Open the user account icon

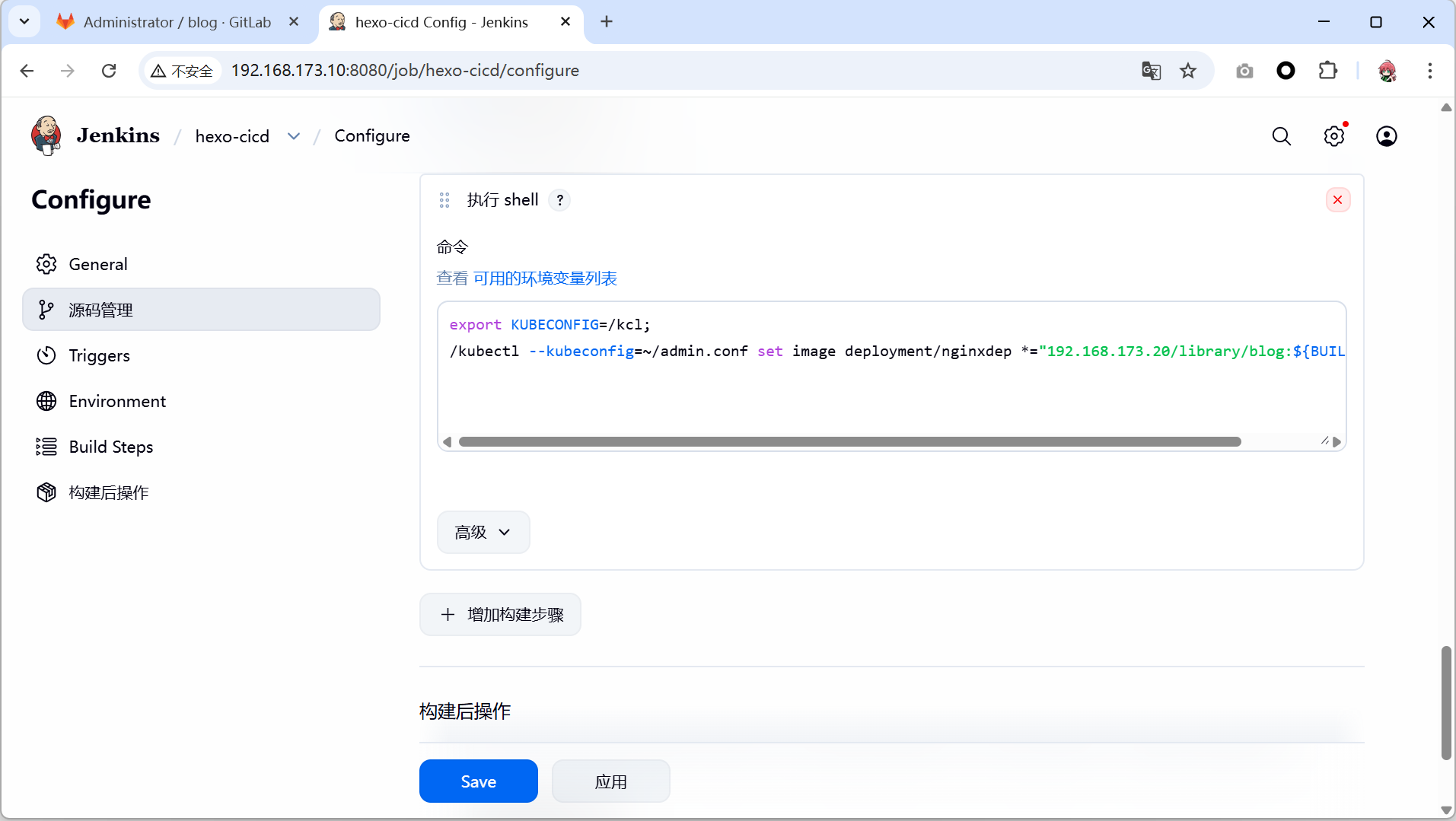[1386, 136]
